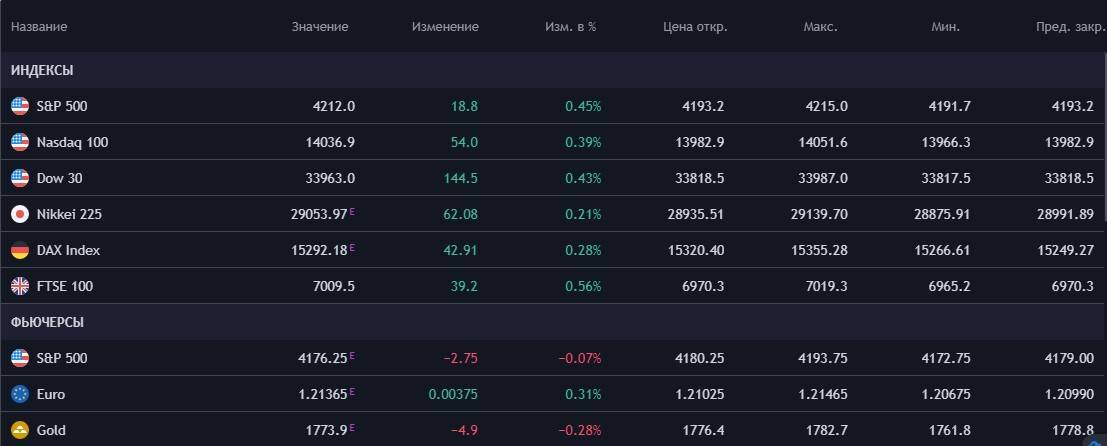Click the Japan flag icon for Nikkei 225
This screenshot has height=446, width=1107.
pyautogui.click(x=19, y=214)
